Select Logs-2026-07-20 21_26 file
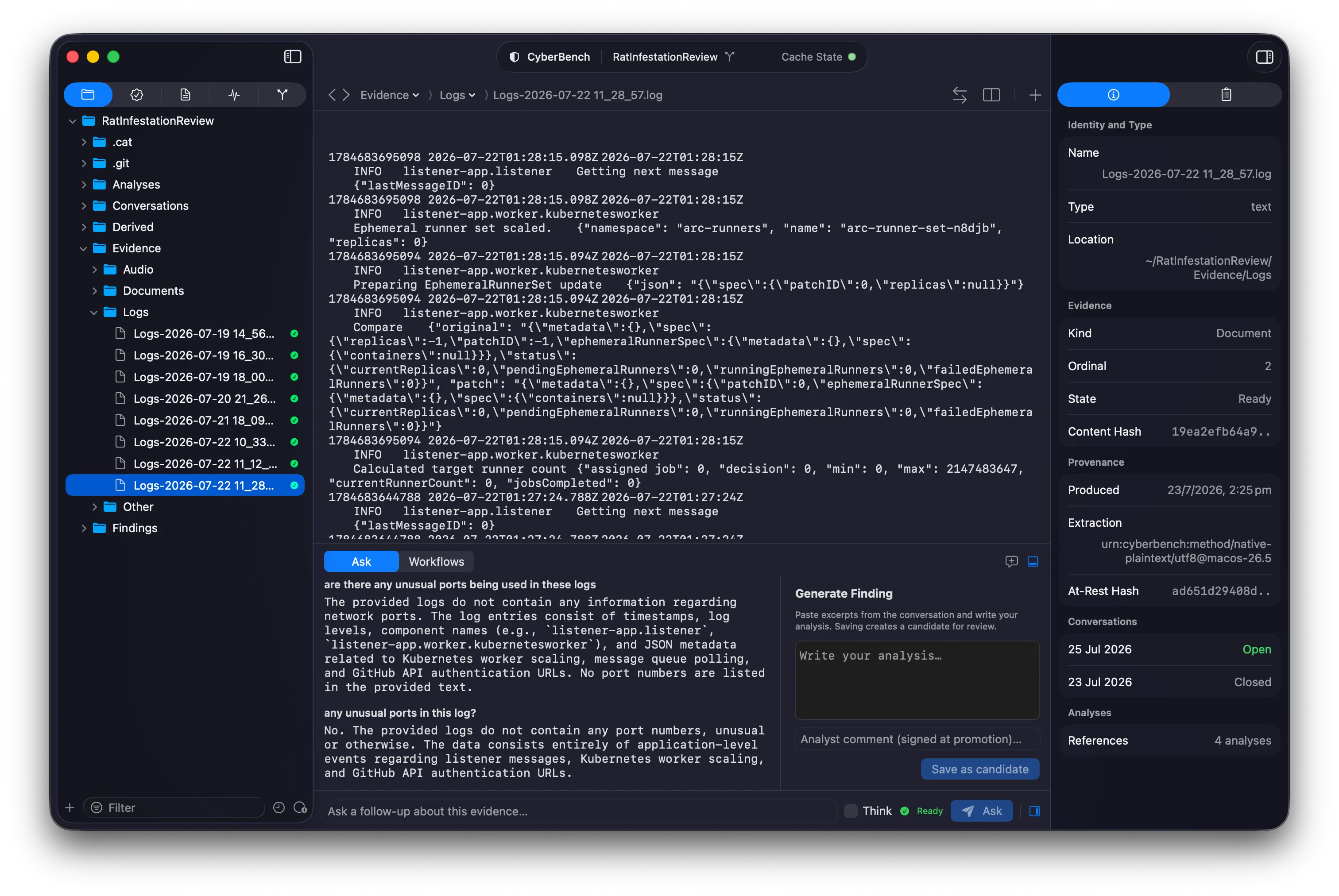 [185, 398]
